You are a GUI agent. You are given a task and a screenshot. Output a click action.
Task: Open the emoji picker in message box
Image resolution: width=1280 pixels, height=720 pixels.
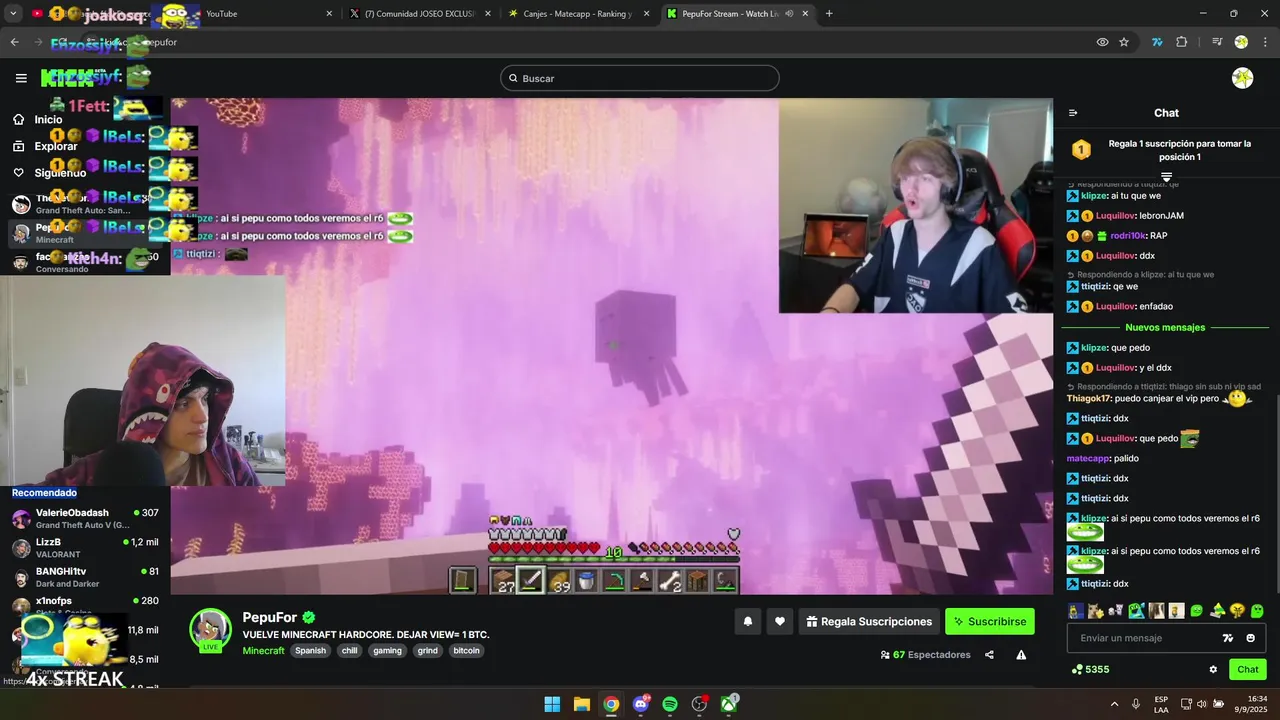point(1251,638)
